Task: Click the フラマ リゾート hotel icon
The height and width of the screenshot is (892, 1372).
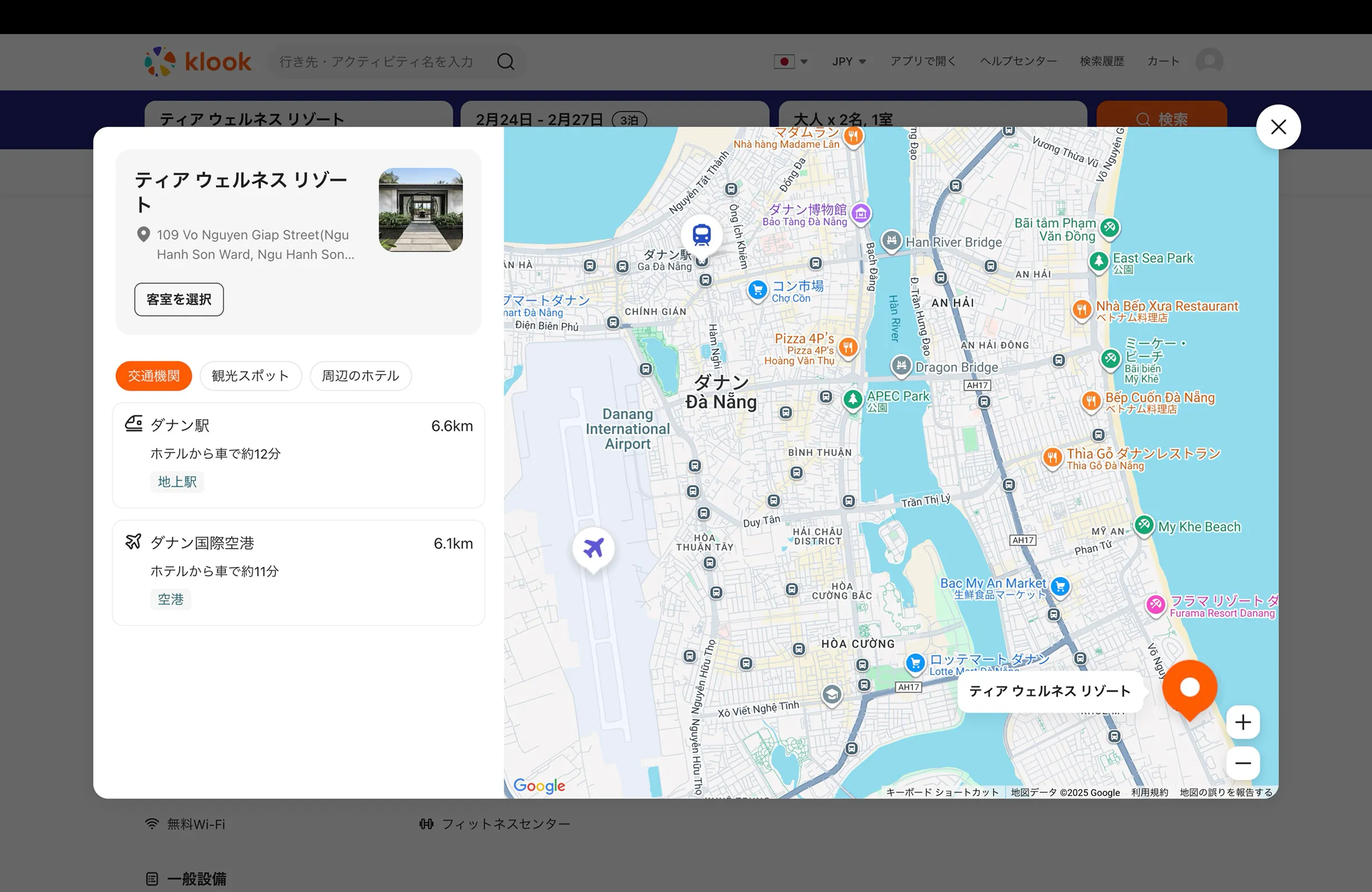Action: pos(1155,605)
